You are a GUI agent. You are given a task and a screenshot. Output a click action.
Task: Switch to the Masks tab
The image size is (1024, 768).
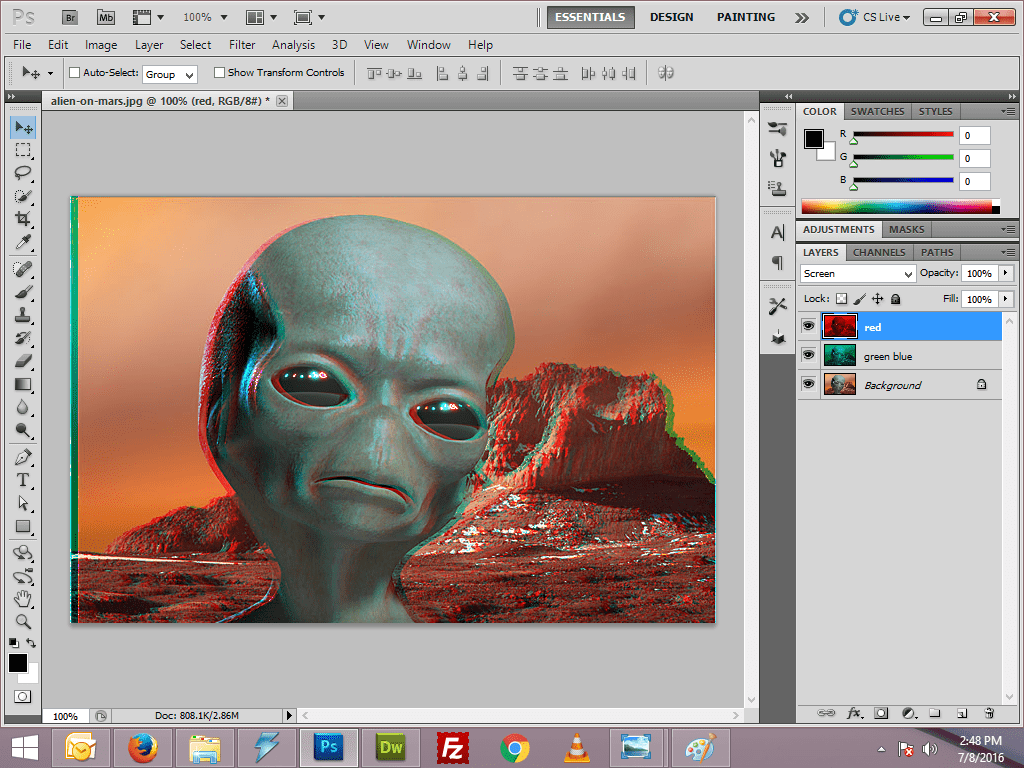pyautogui.click(x=906, y=230)
